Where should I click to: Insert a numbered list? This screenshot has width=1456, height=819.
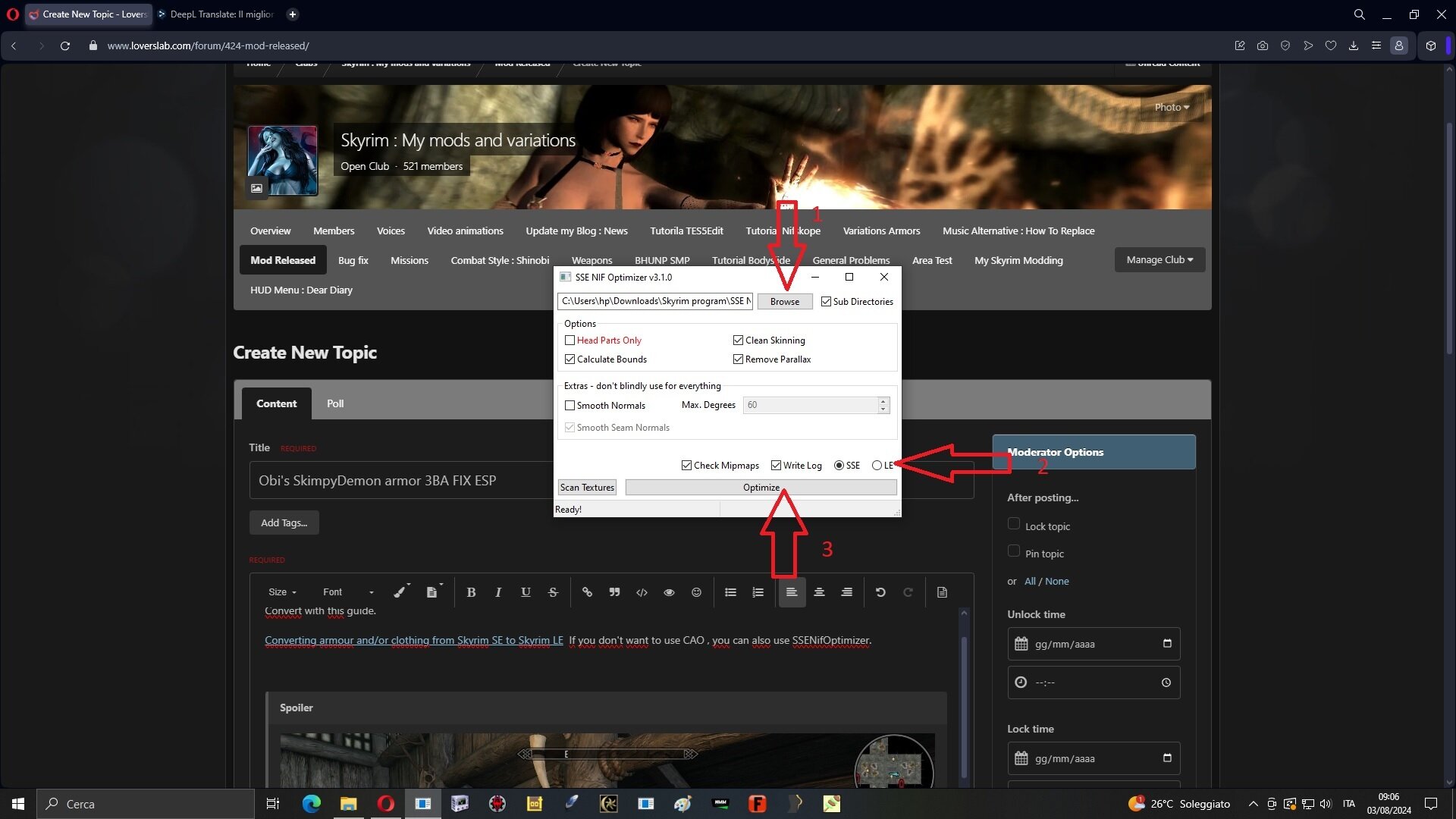758,592
